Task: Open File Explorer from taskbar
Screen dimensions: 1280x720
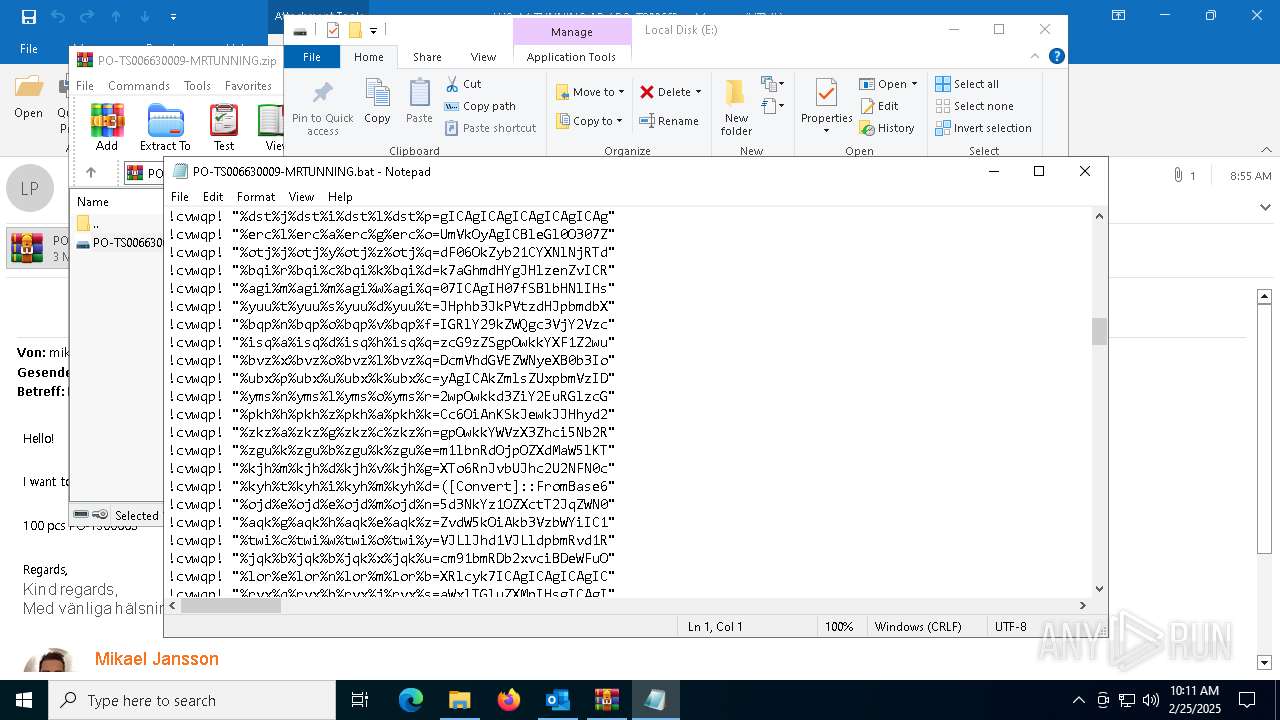Action: pos(459,700)
